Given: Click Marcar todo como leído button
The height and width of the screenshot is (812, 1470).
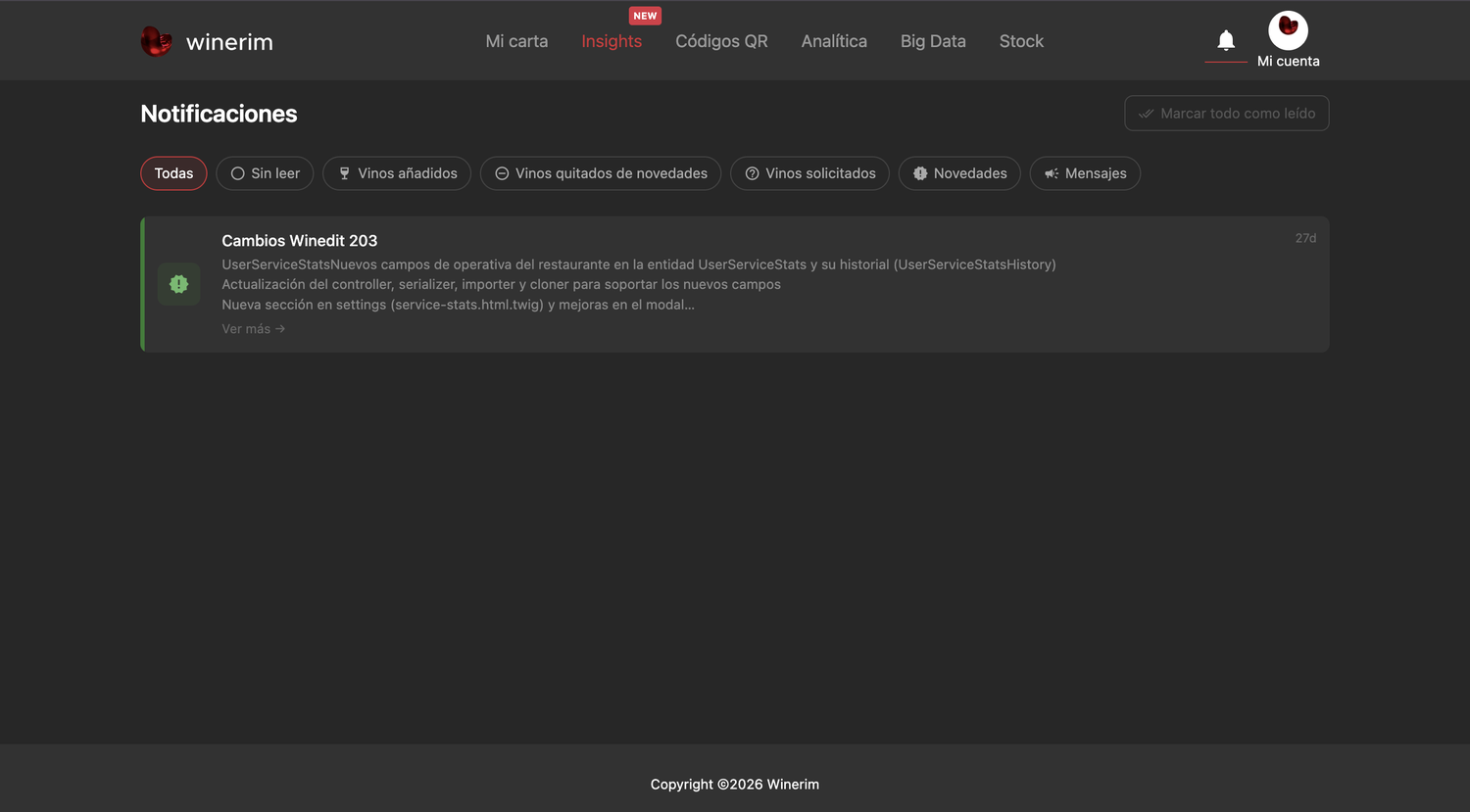Looking at the screenshot, I should click(x=1227, y=114).
